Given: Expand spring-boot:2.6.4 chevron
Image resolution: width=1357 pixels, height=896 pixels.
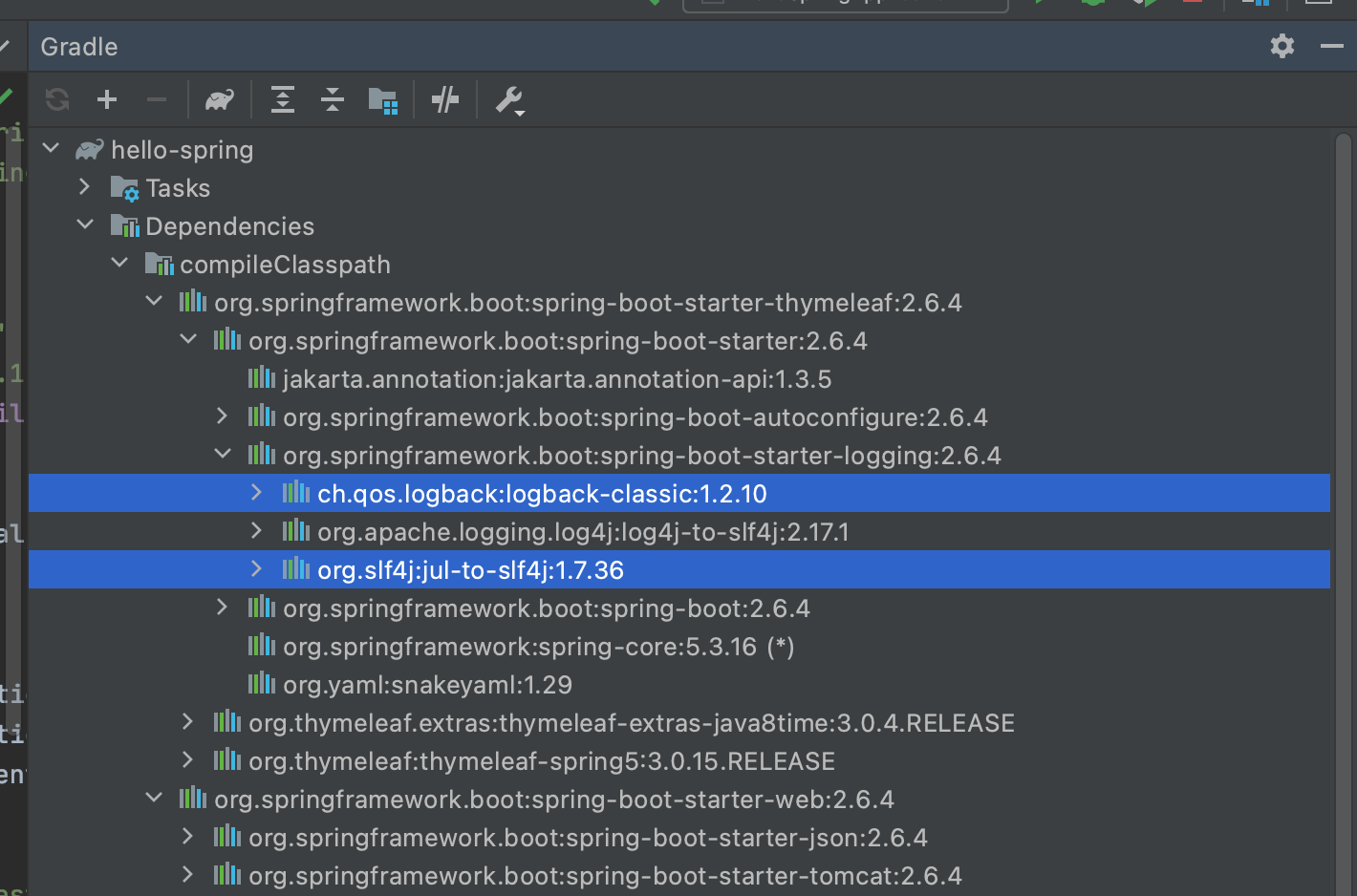Looking at the screenshot, I should [223, 607].
